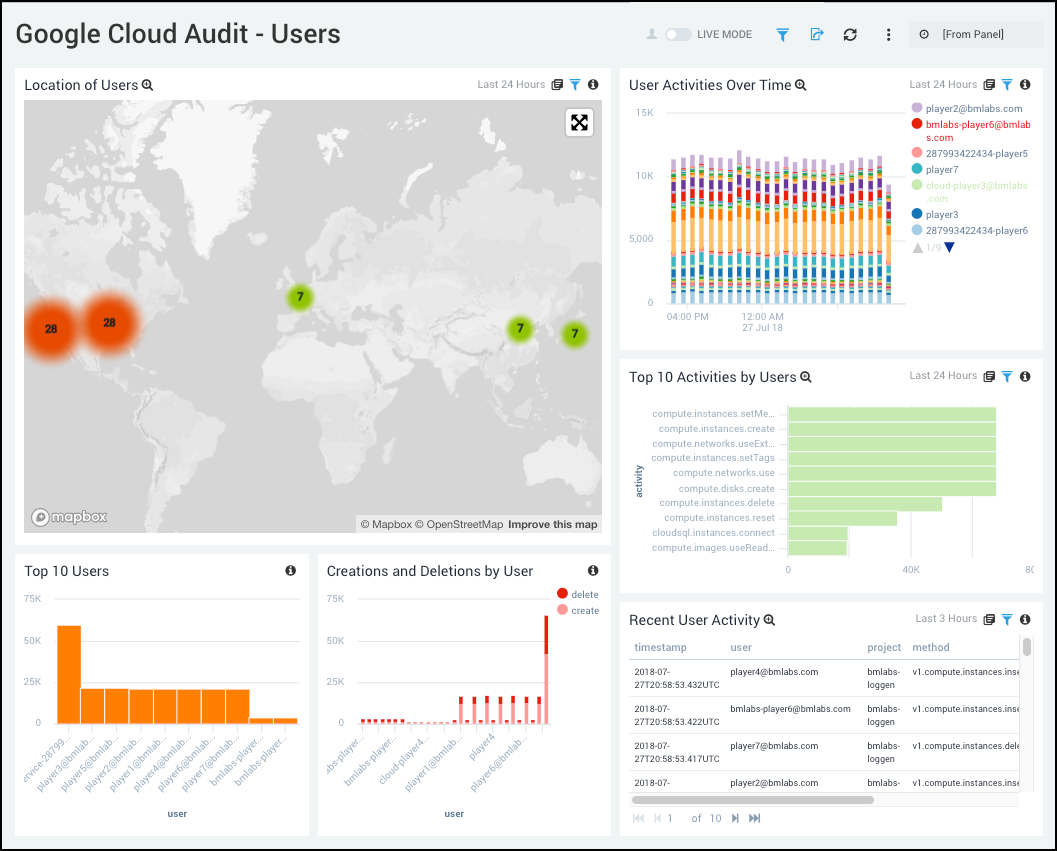Copy the Top 10 Activities by Users panel
The height and width of the screenshot is (851, 1057).
pyautogui.click(x=989, y=377)
